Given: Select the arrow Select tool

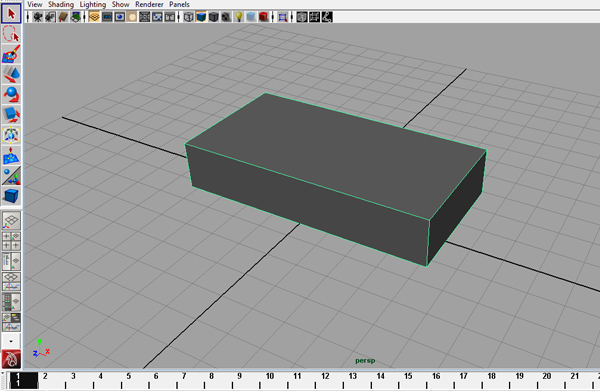Looking at the screenshot, I should (11, 14).
